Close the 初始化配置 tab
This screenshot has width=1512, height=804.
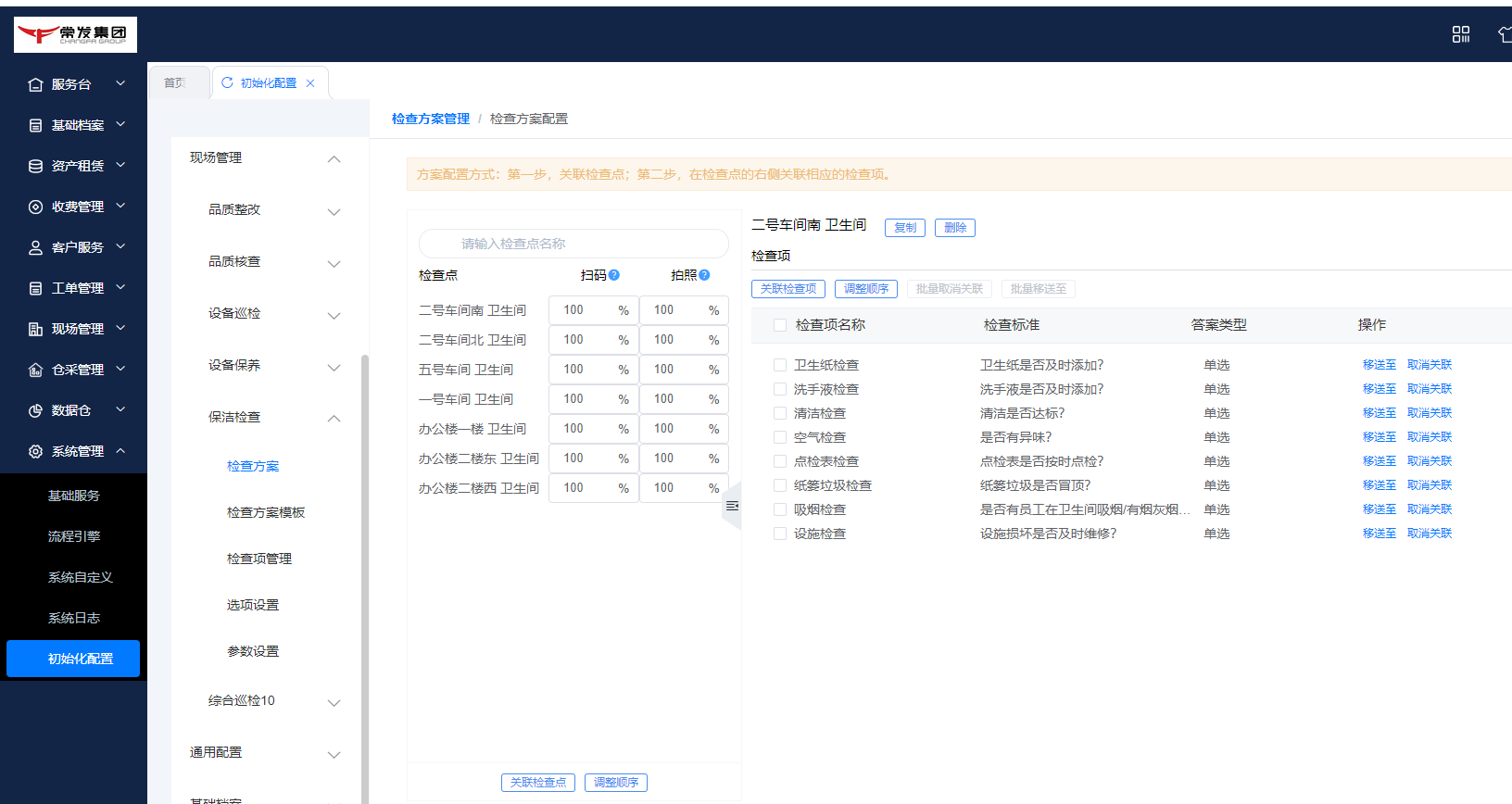[x=310, y=83]
